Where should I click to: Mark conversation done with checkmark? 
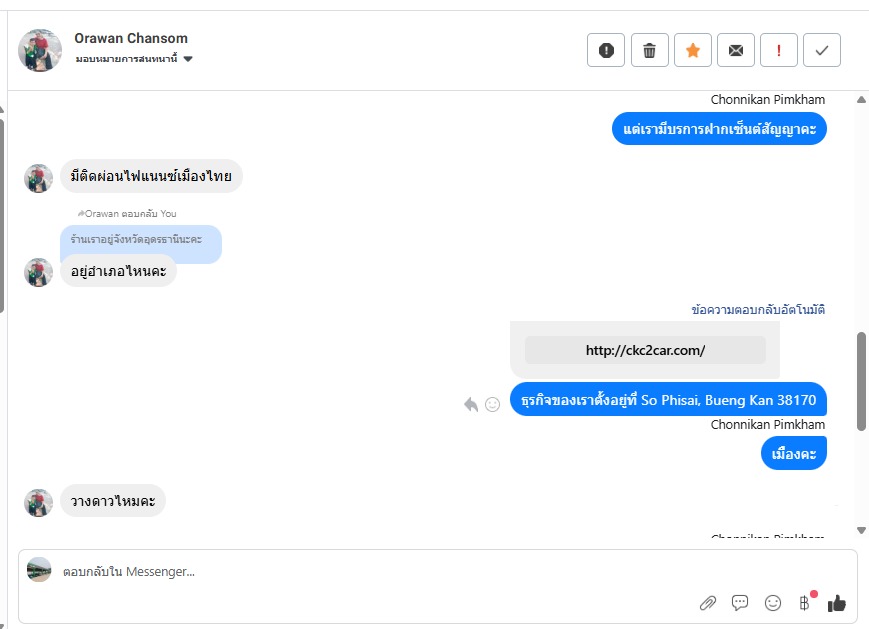pos(822,50)
